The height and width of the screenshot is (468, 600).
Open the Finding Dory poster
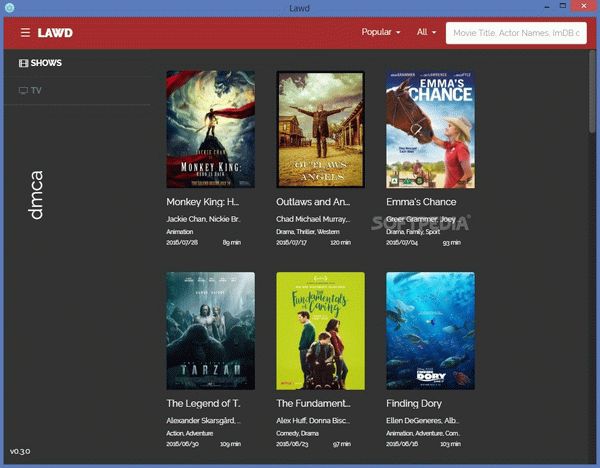pyautogui.click(x=430, y=331)
